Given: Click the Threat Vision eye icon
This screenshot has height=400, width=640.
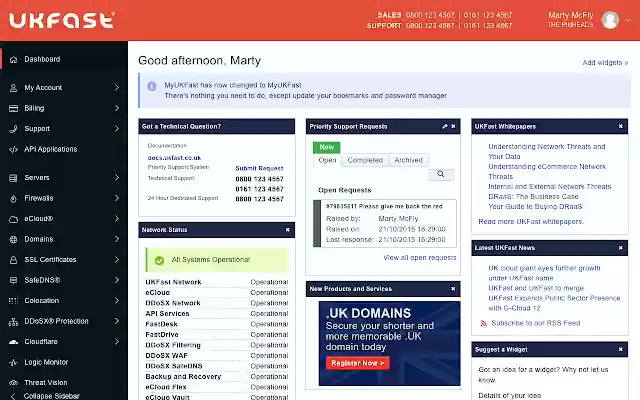Looking at the screenshot, I should click(x=13, y=383).
